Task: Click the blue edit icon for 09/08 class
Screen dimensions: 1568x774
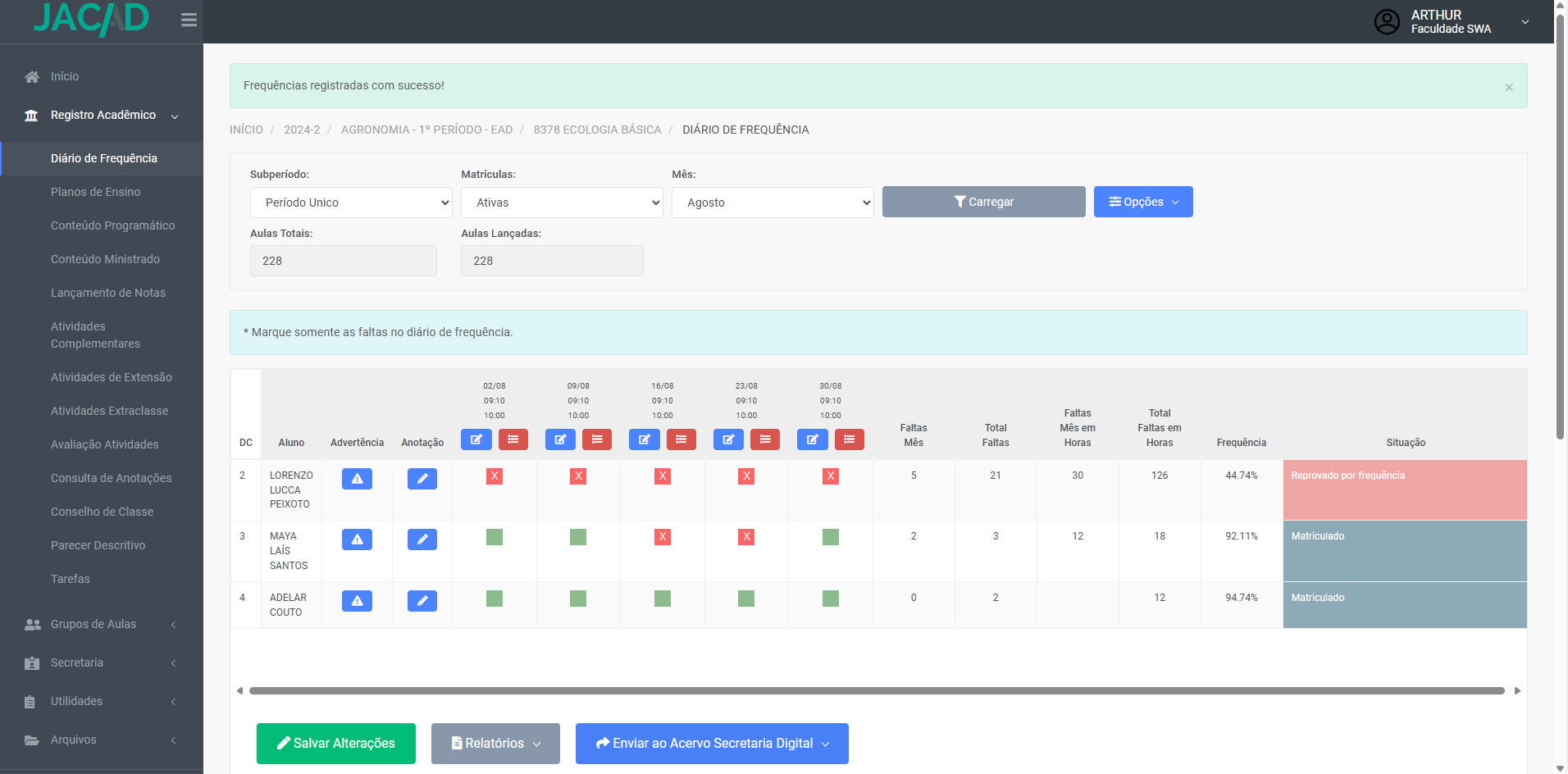Action: pos(560,439)
